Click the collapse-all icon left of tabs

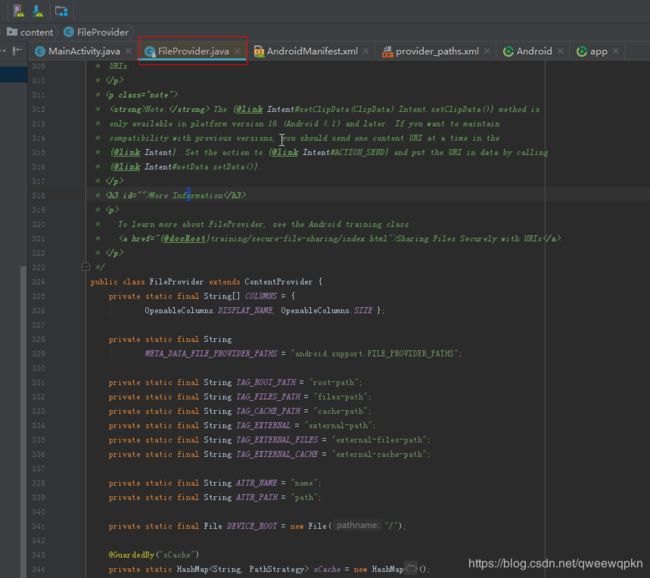tap(17, 51)
